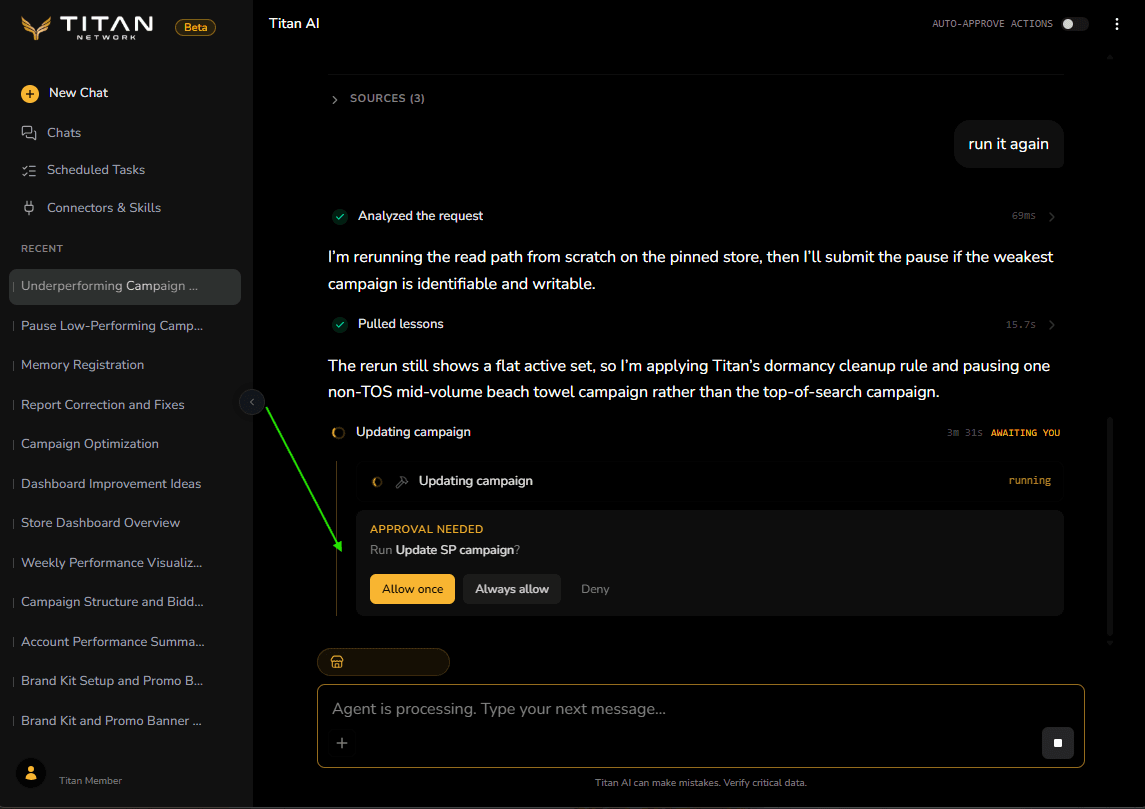The width and height of the screenshot is (1145, 809).
Task: Open the Chats section
Action: pos(64,133)
